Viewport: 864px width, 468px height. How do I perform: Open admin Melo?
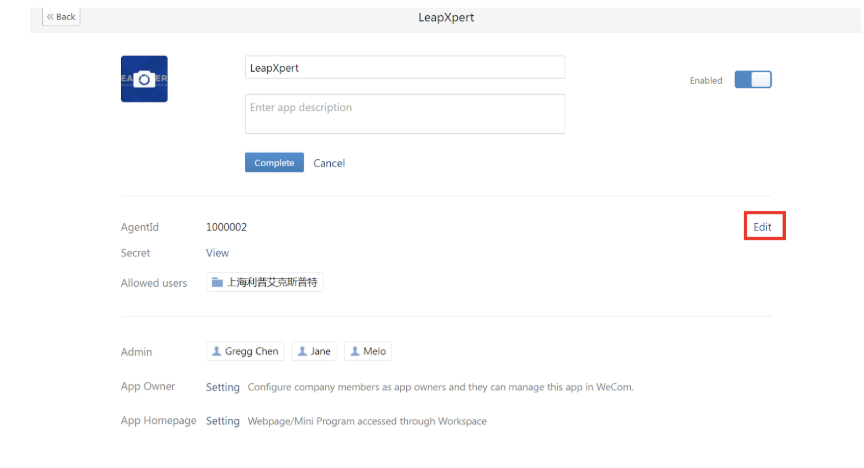point(368,351)
